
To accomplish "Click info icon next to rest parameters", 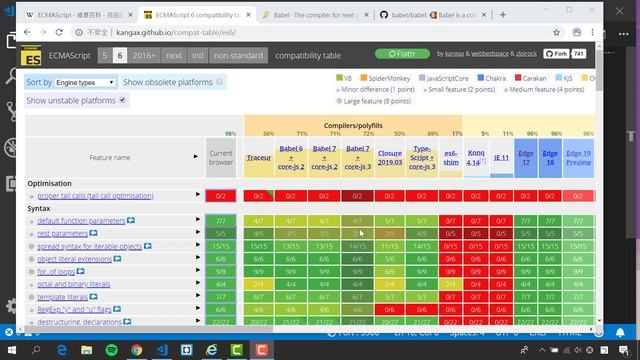I will pyautogui.click(x=93, y=233).
